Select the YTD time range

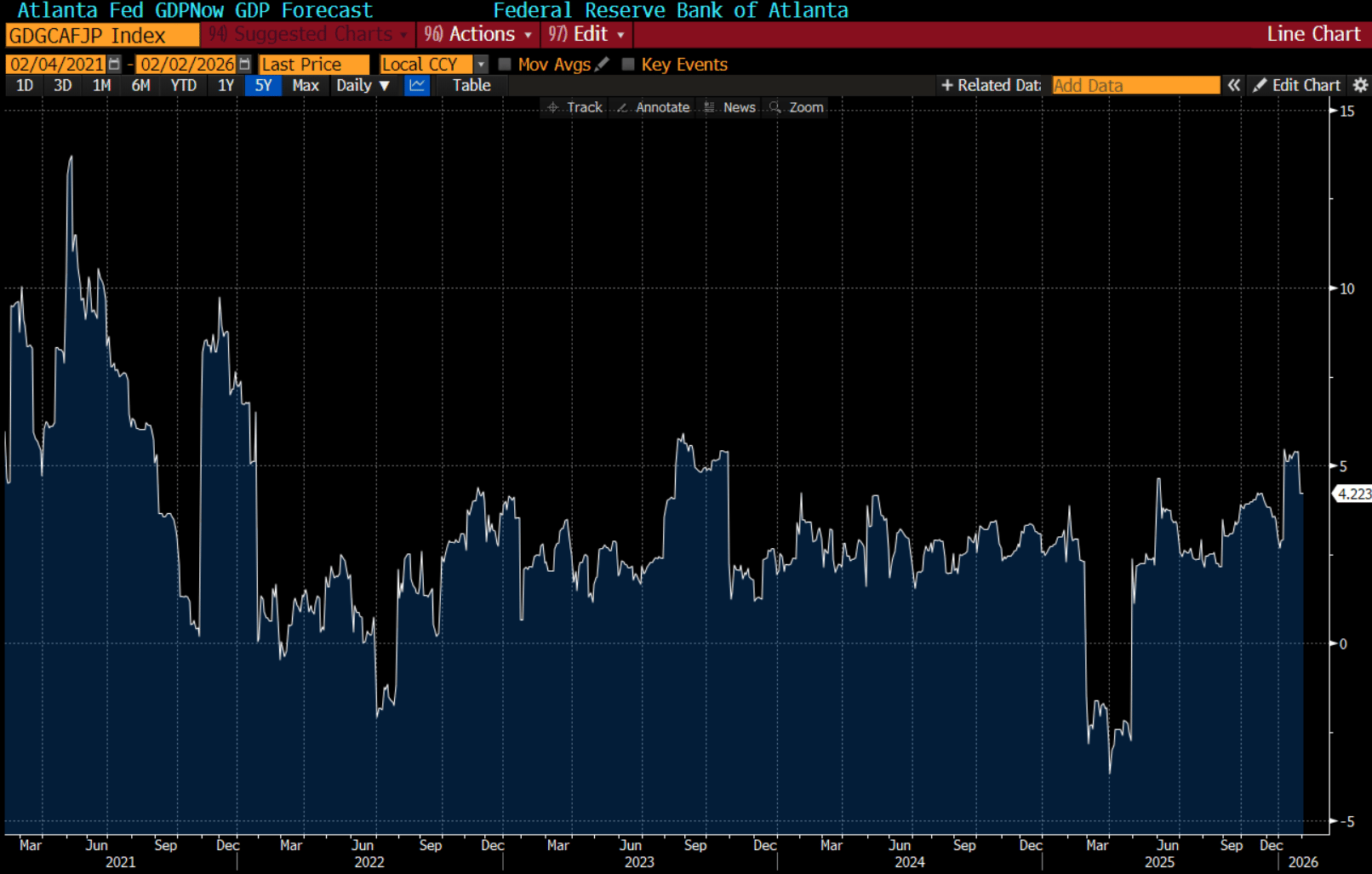[x=184, y=85]
